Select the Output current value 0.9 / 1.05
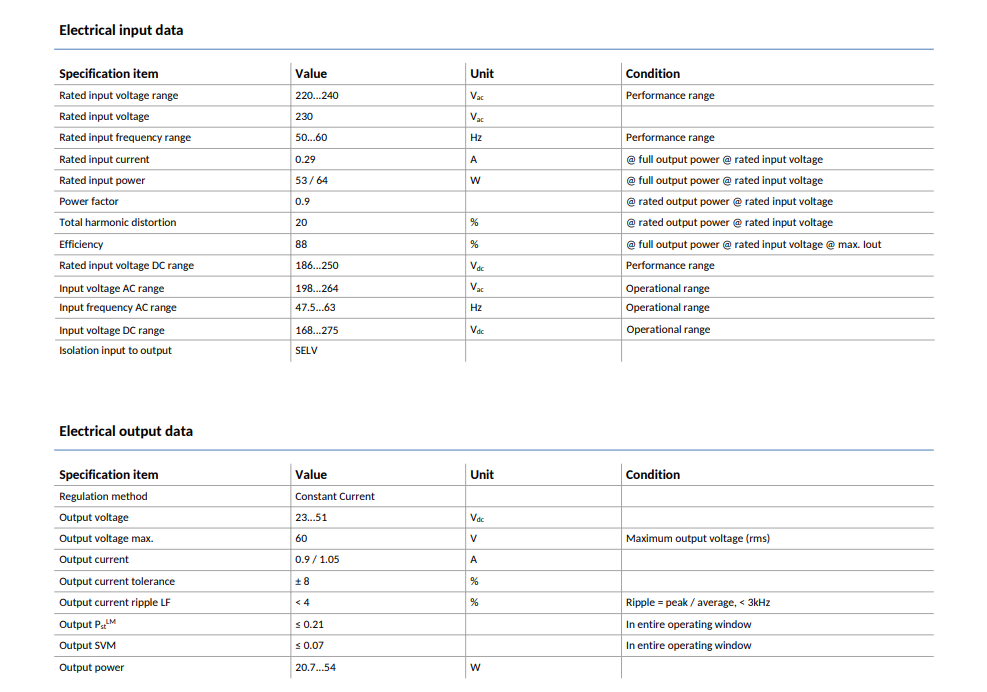The width and height of the screenshot is (987, 692). coord(317,559)
